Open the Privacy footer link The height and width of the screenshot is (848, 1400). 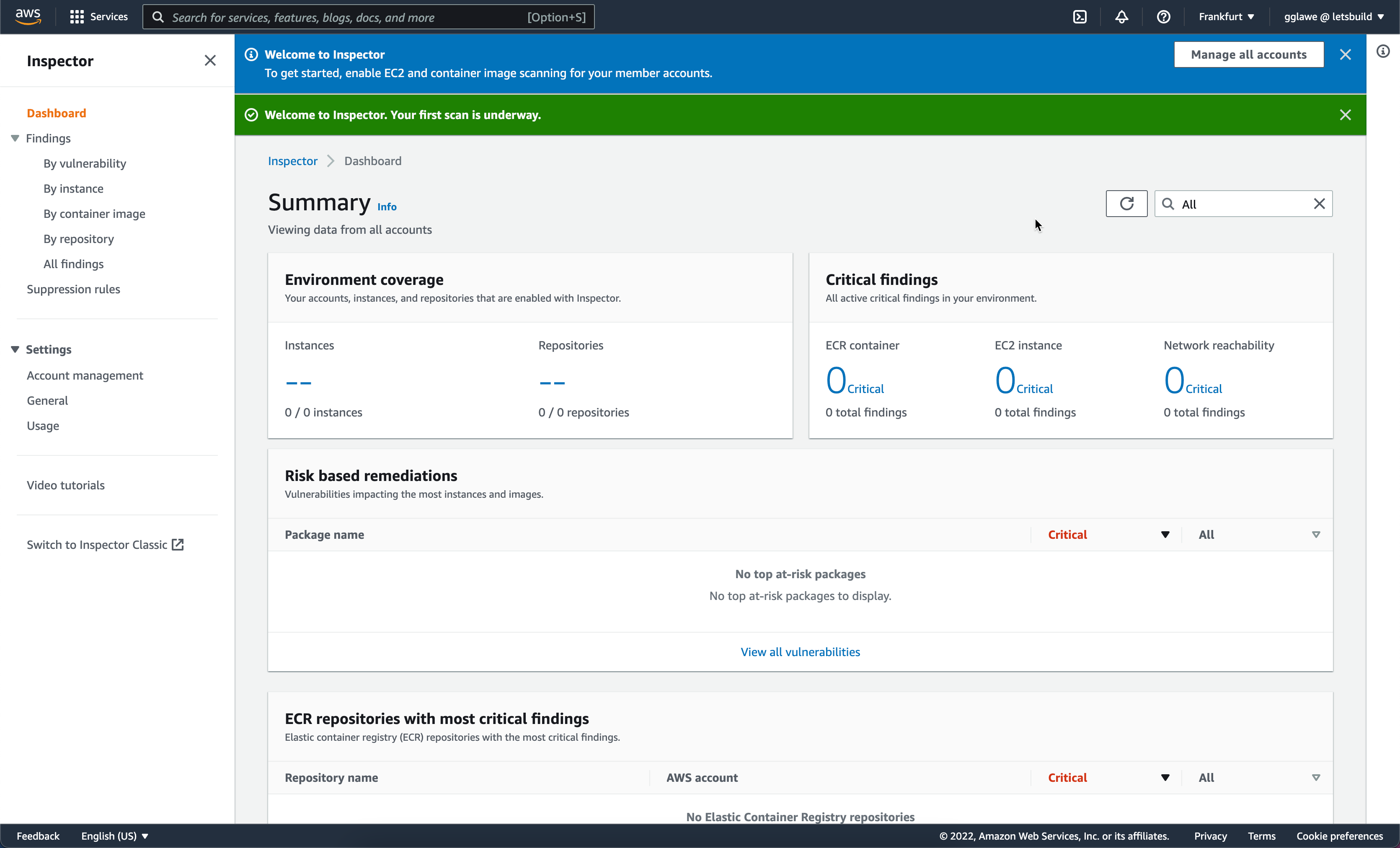tap(1210, 835)
